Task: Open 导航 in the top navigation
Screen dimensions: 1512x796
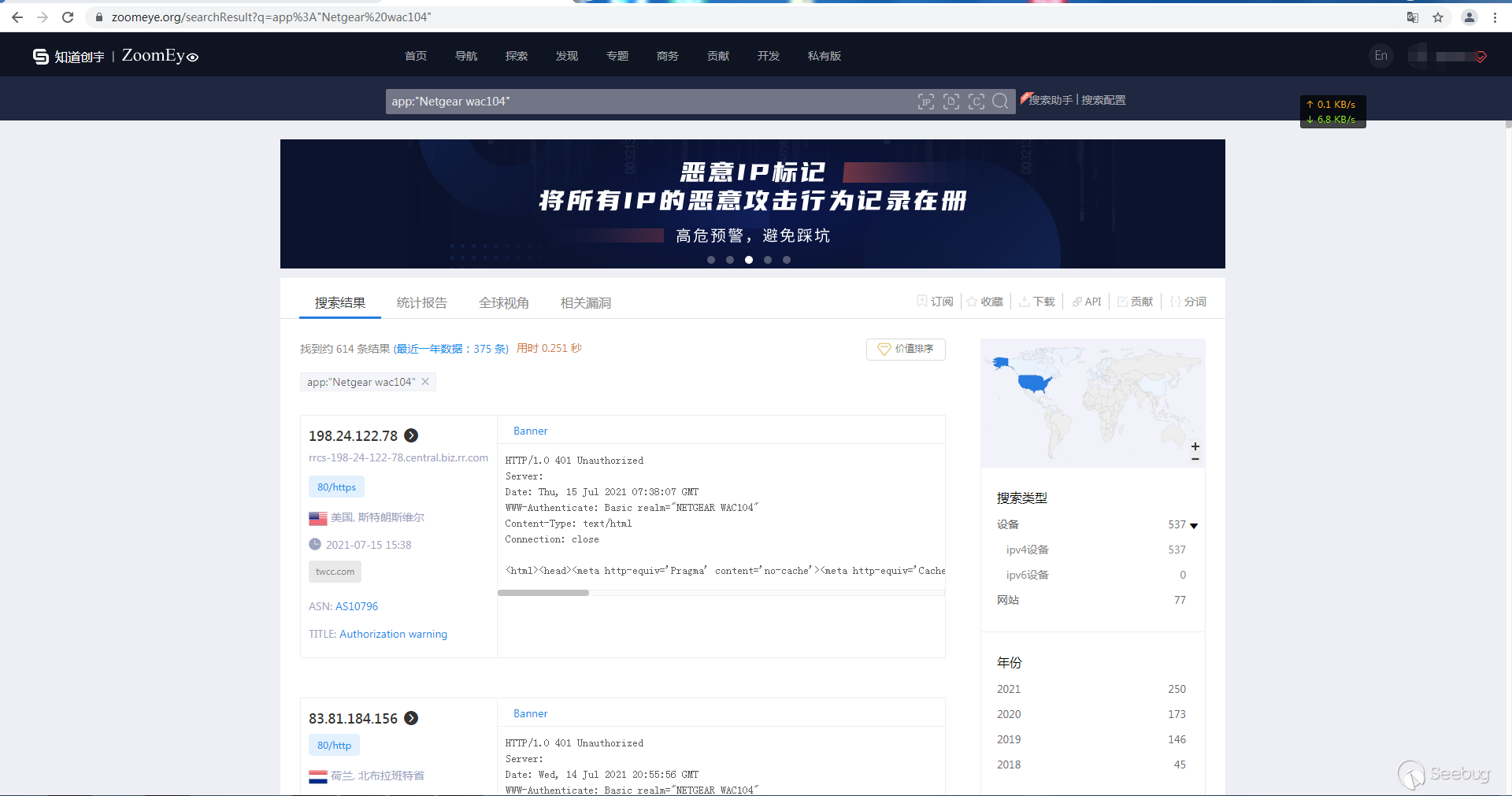Action: point(466,56)
